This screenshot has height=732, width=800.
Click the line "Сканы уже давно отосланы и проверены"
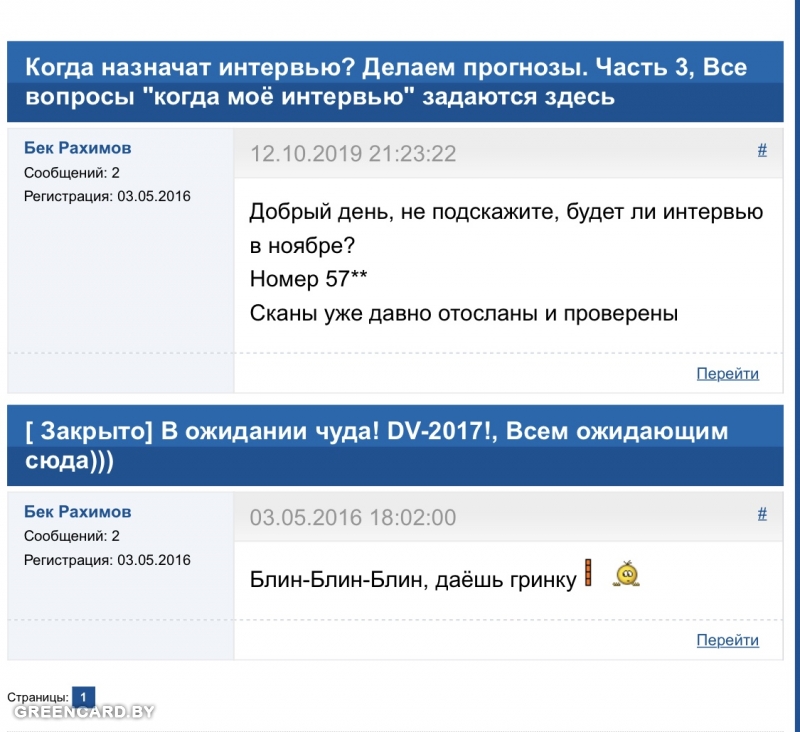click(464, 314)
